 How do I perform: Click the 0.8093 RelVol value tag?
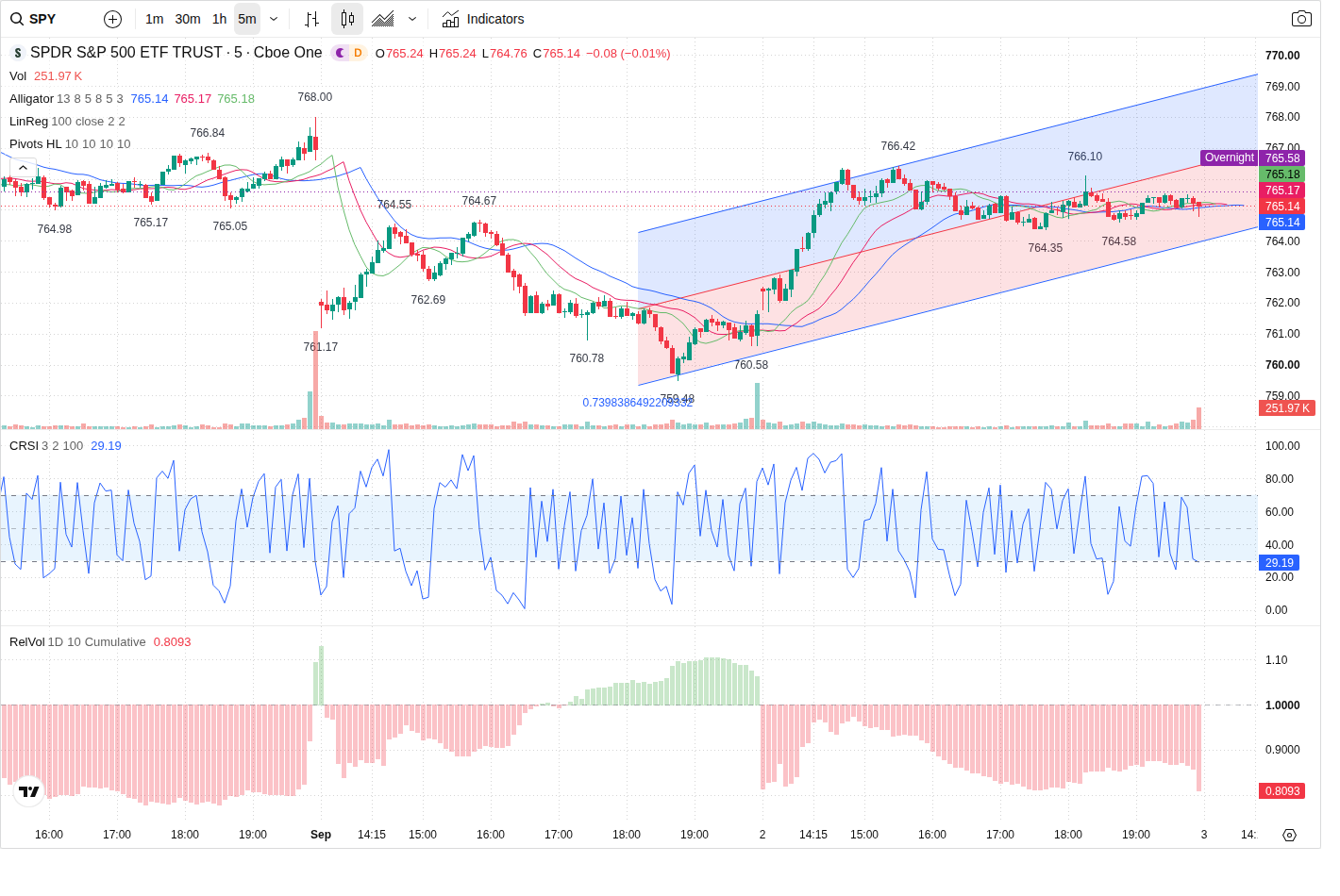coord(1282,791)
